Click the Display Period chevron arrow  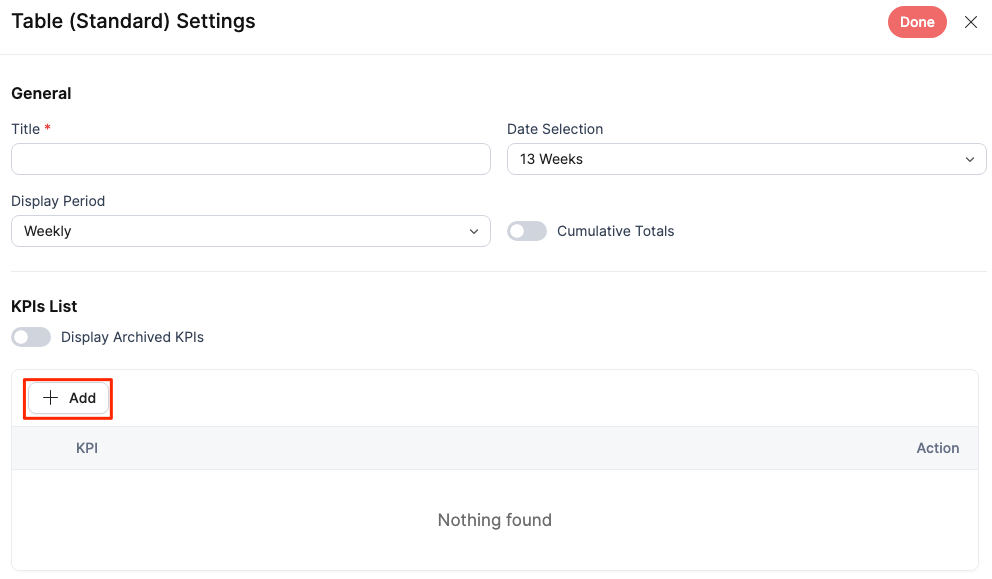(473, 232)
